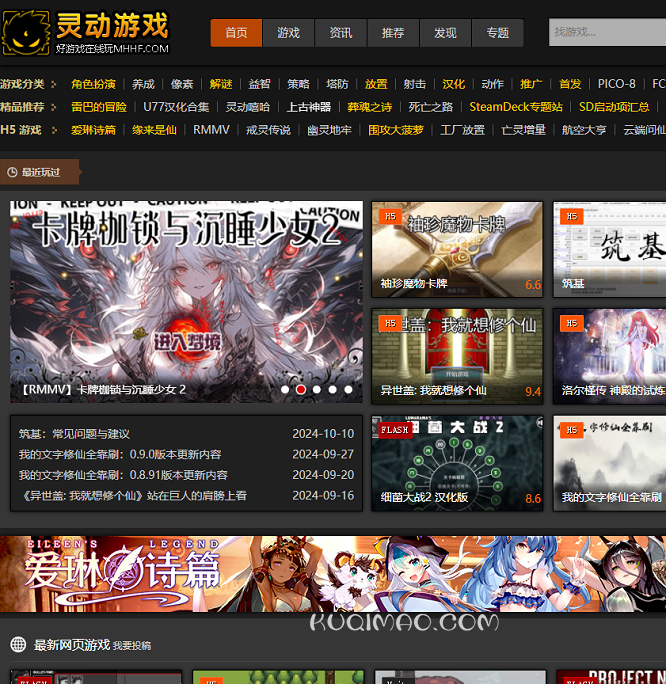Open the 细菌大战2 汉化版 game card
Image resolution: width=666 pixels, height=684 pixels.
coord(457,463)
